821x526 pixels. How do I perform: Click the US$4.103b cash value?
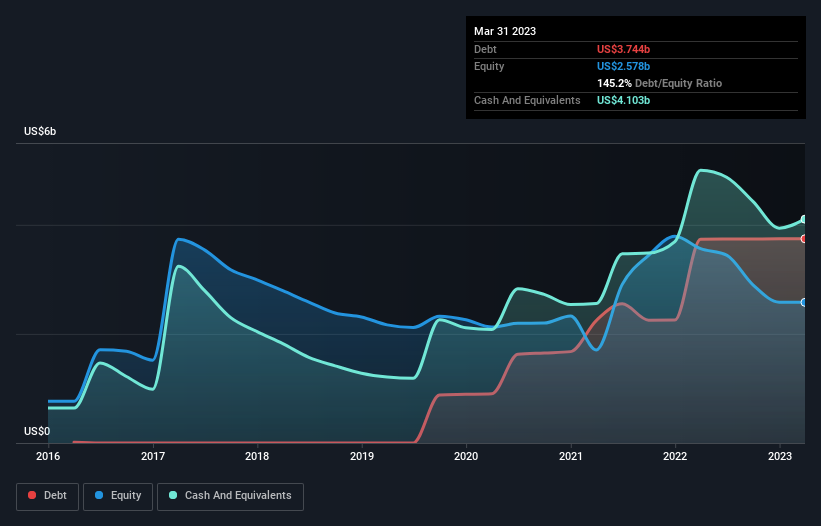623,100
